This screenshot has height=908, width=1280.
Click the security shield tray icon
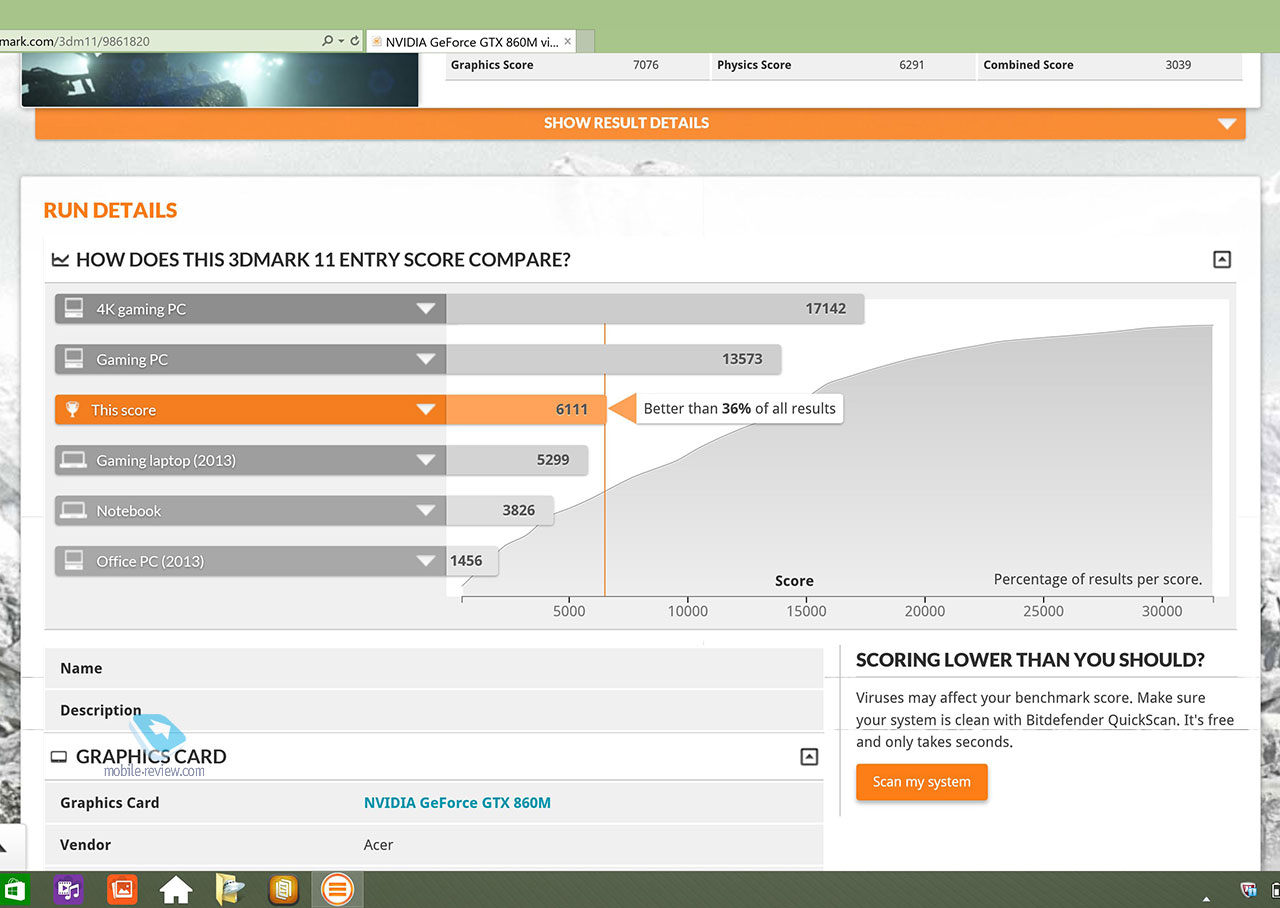click(x=1248, y=889)
